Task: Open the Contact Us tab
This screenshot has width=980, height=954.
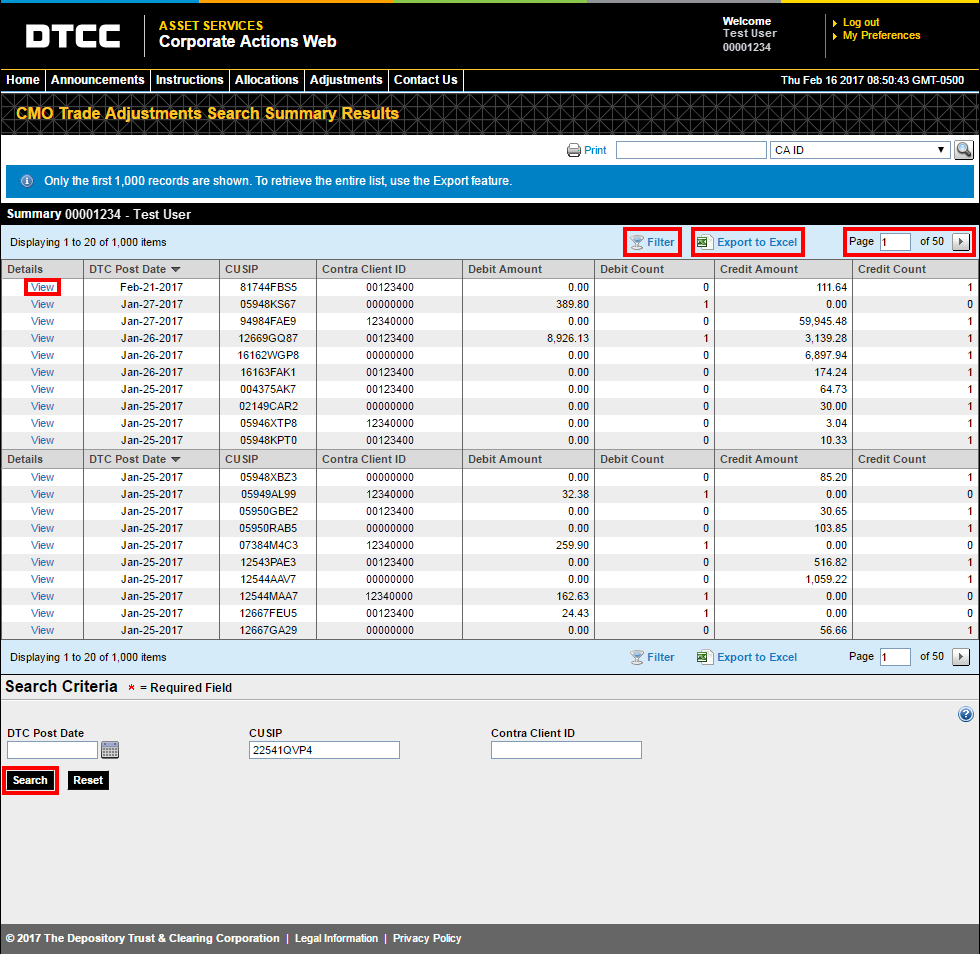Action: pyautogui.click(x=424, y=80)
